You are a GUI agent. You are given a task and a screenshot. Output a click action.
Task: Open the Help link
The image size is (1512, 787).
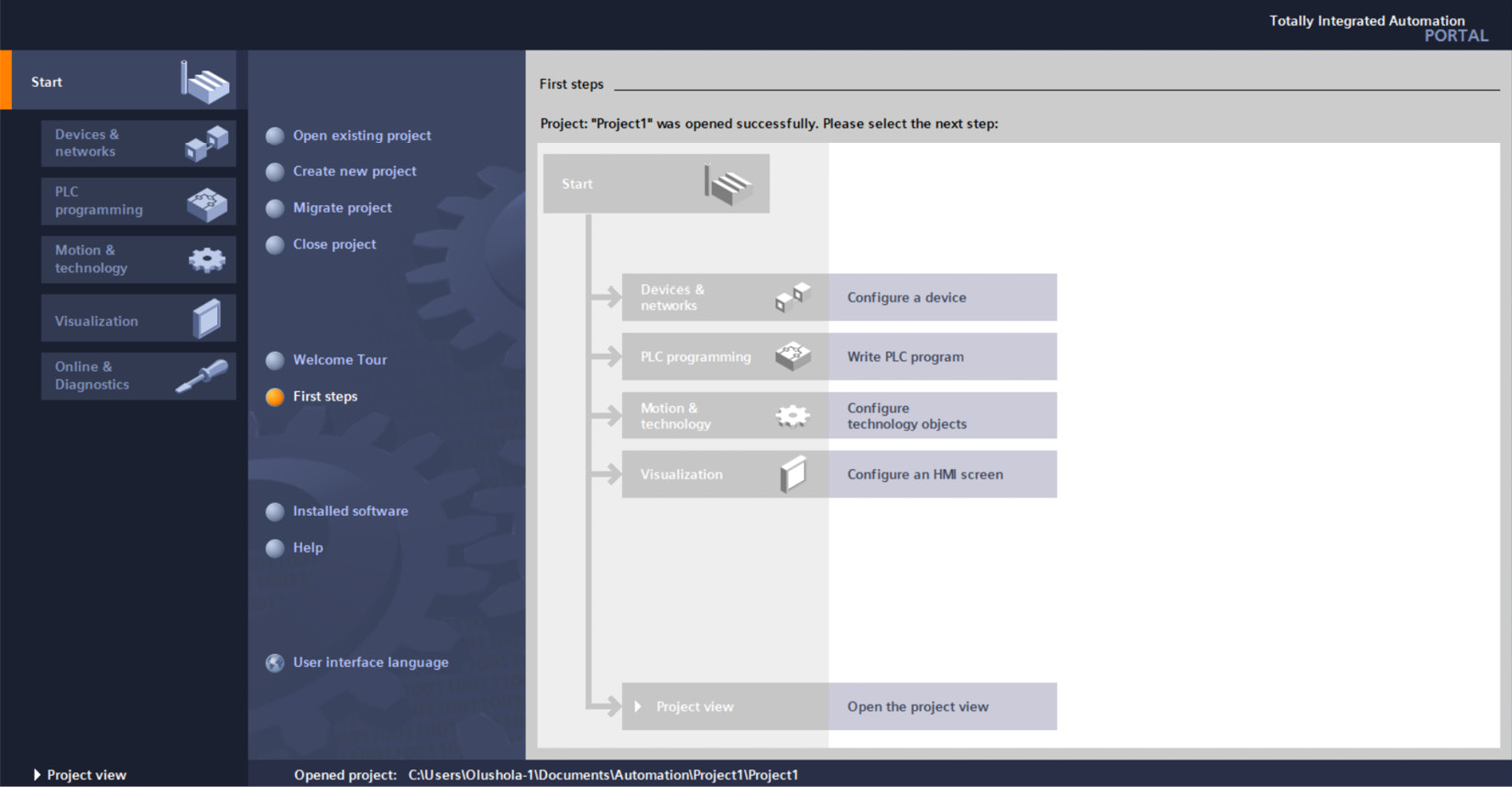coord(308,548)
